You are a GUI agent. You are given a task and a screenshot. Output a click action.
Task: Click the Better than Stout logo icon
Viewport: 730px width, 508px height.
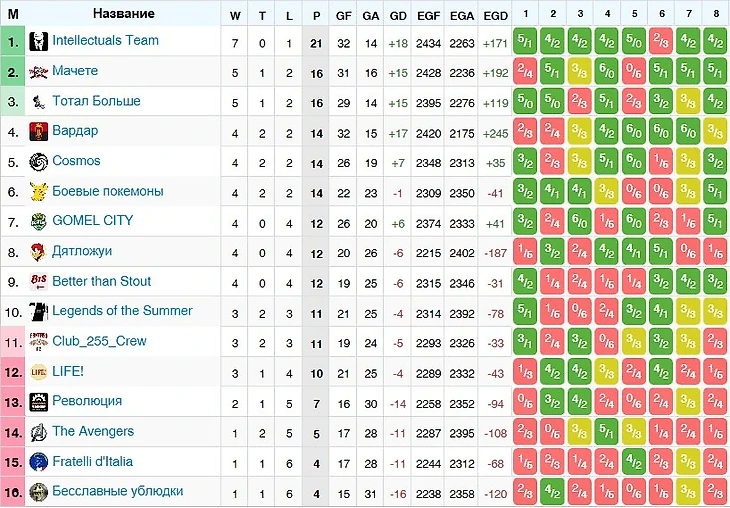[x=38, y=281]
